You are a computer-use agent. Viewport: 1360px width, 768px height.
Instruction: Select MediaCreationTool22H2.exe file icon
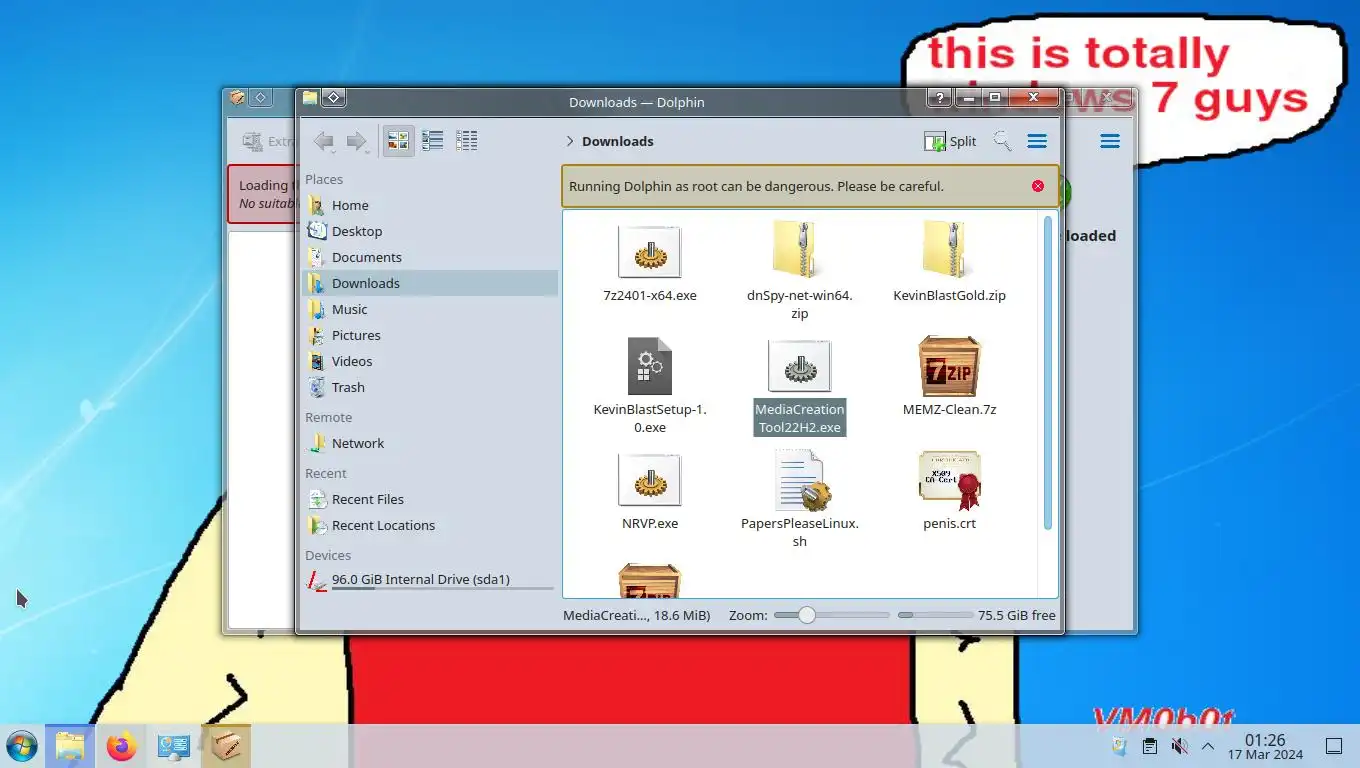(799, 366)
